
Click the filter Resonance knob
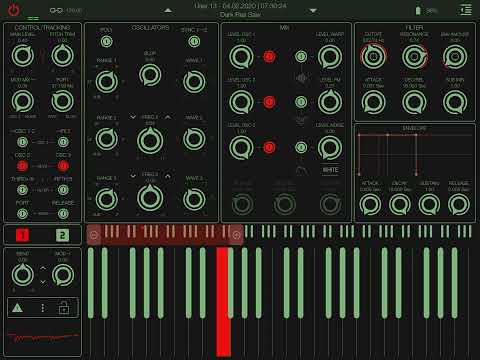pos(414,56)
